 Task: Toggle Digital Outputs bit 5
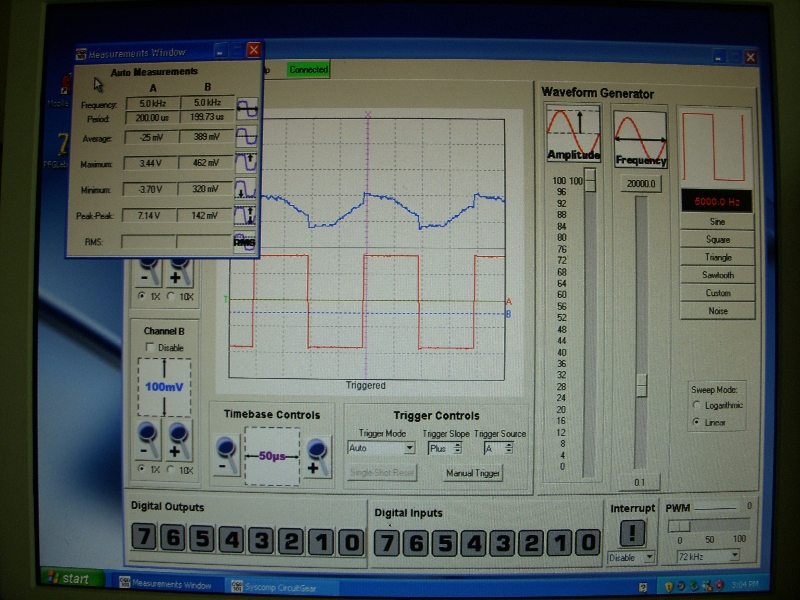coord(203,539)
